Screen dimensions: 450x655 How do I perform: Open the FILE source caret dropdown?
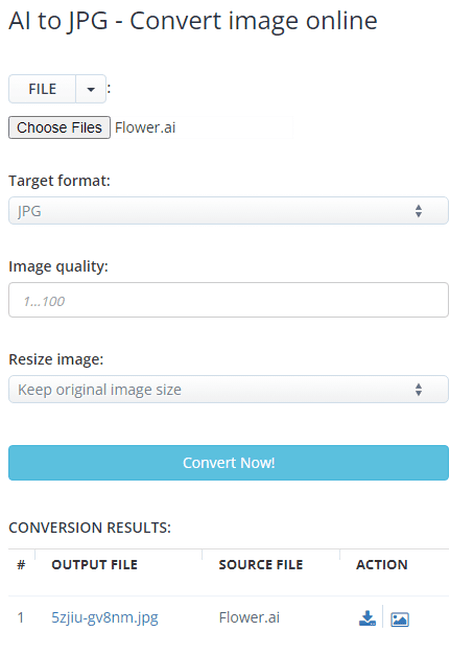pos(91,89)
